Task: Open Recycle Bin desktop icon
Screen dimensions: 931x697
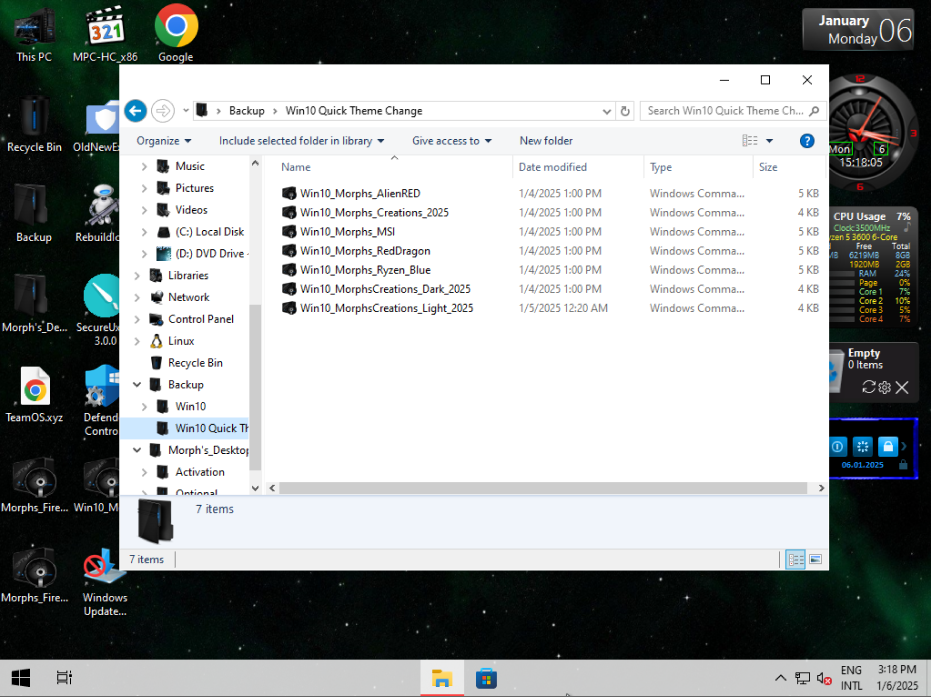Action: [34, 123]
